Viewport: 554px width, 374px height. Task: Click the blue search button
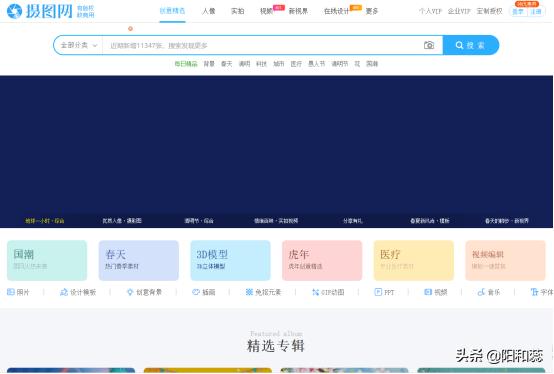[471, 45]
